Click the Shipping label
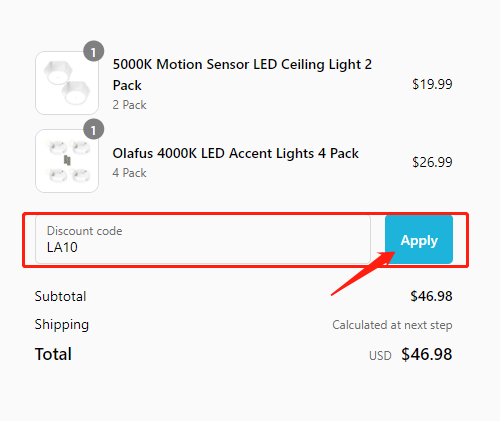 click(x=62, y=325)
